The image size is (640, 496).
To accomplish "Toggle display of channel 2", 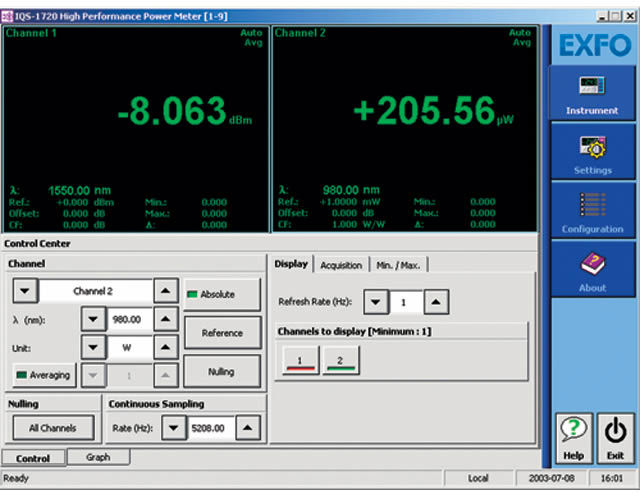I will pos(341,360).
